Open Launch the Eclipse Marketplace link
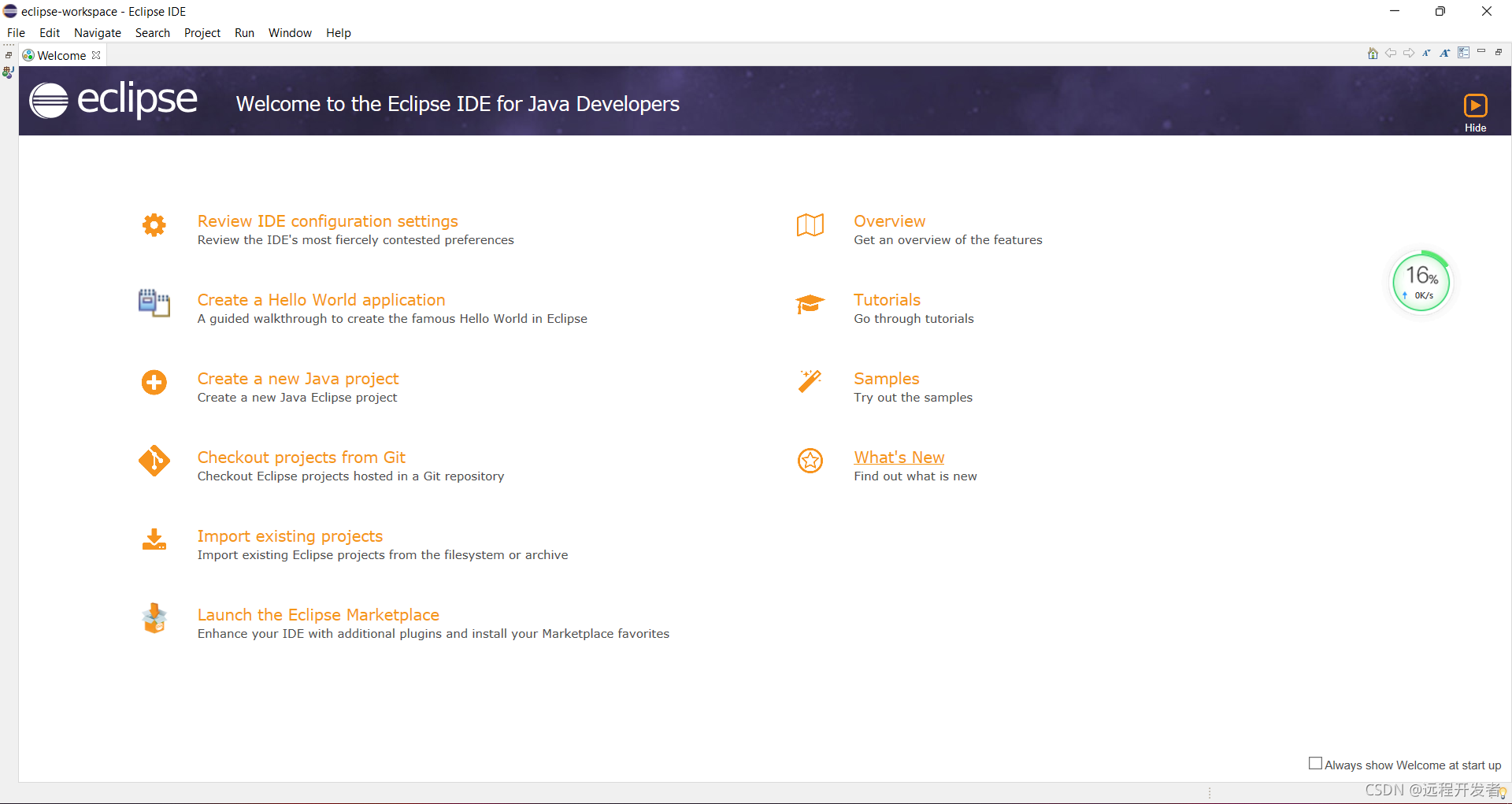 [318, 615]
